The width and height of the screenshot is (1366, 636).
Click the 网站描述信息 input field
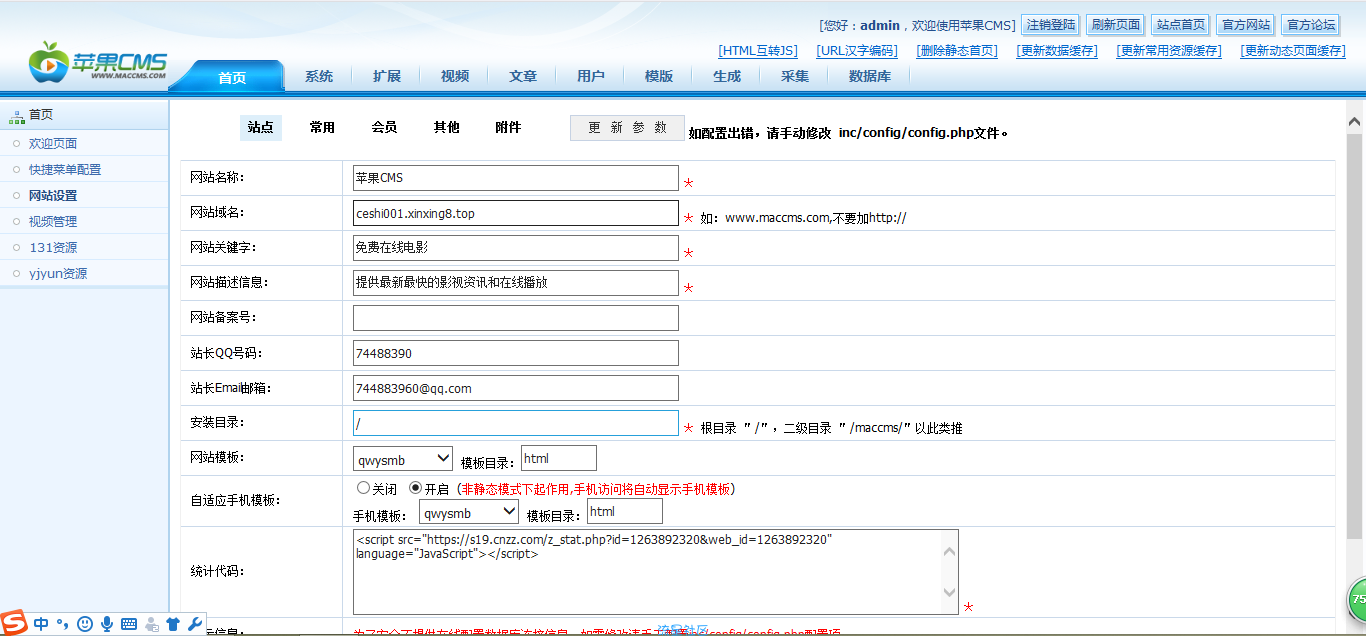point(516,283)
